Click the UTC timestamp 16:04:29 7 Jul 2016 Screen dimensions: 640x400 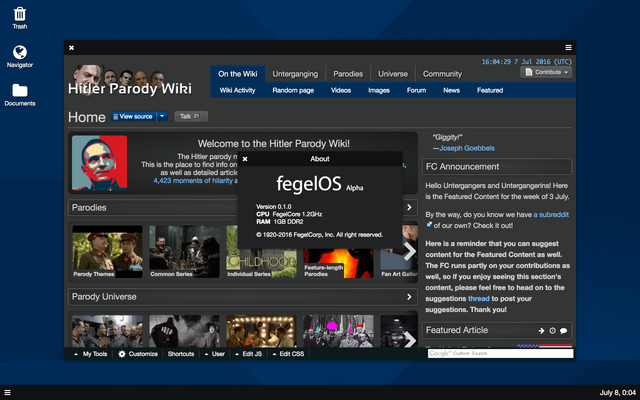click(x=527, y=62)
